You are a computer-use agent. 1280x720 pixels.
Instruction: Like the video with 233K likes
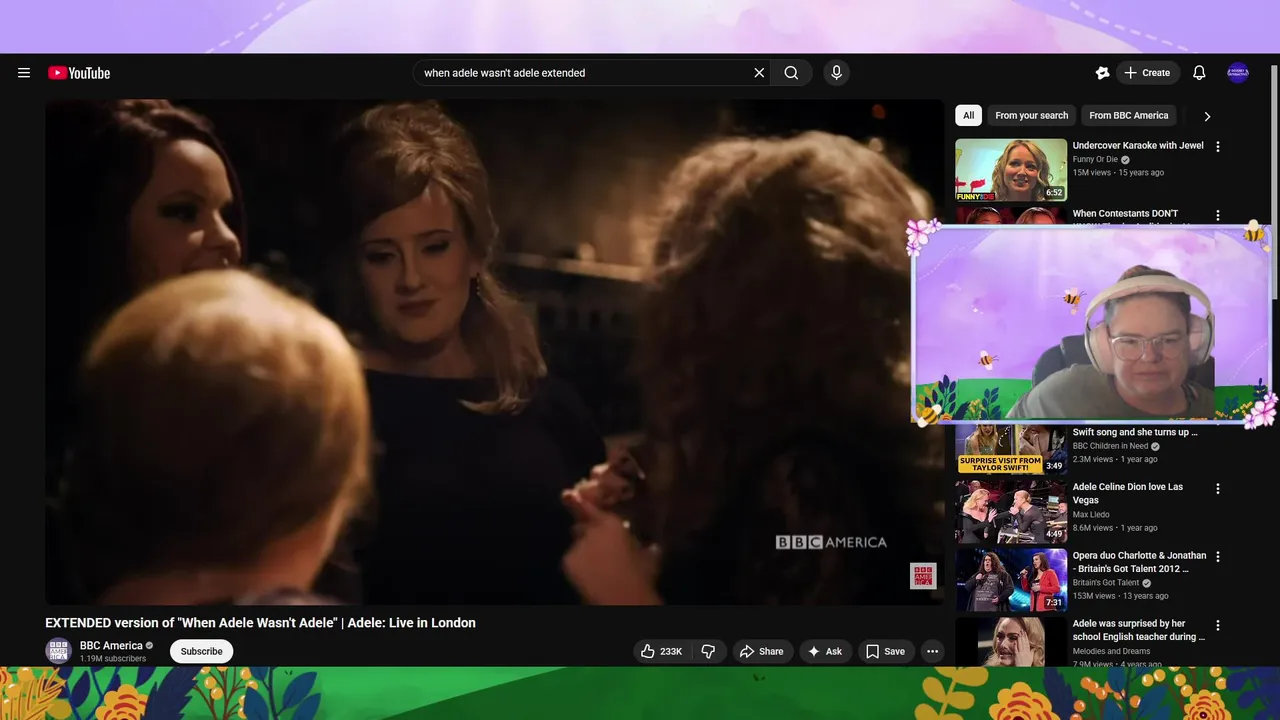pos(662,651)
